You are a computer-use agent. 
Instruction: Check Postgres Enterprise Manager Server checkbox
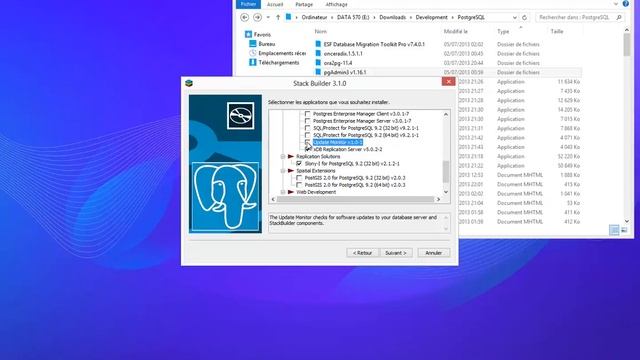point(307,121)
